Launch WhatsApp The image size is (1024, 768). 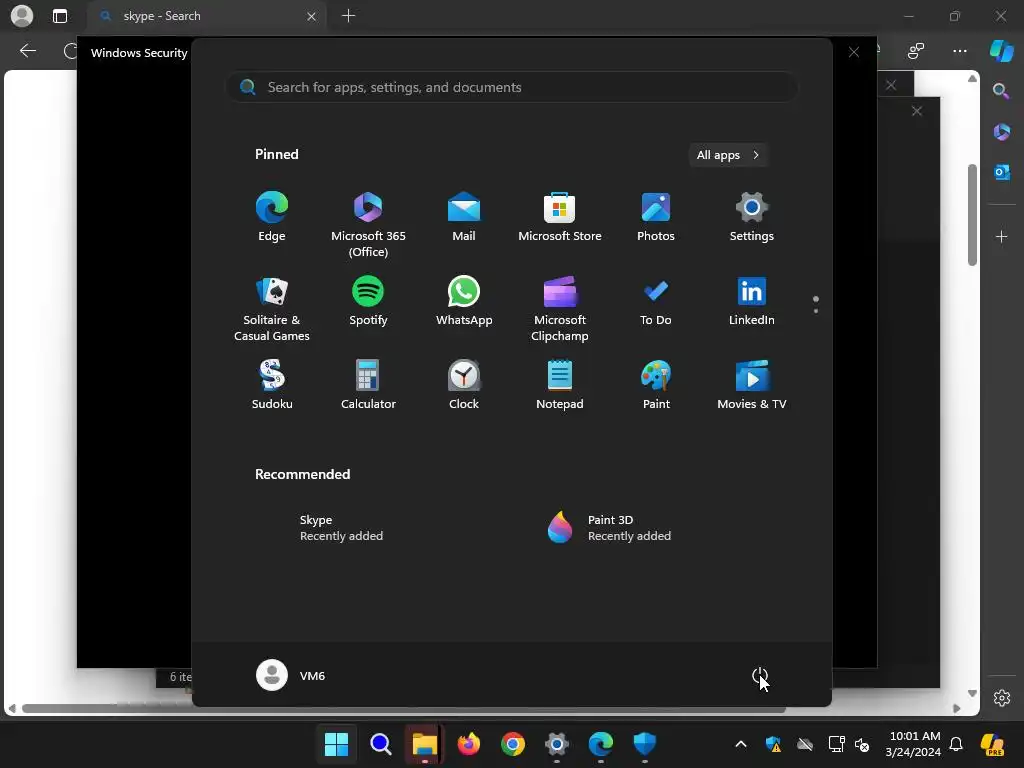tap(464, 302)
